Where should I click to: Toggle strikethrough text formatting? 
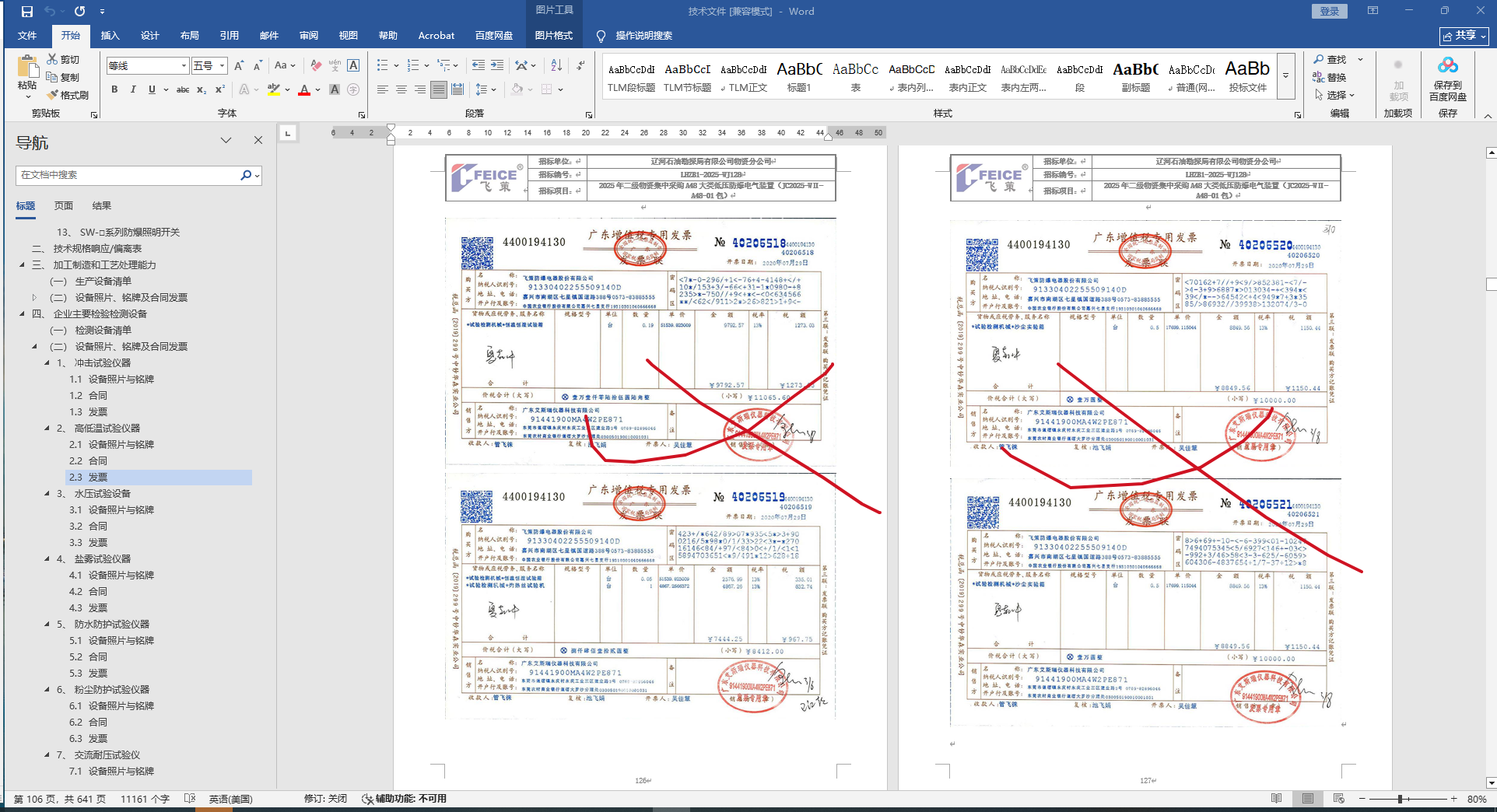183,90
